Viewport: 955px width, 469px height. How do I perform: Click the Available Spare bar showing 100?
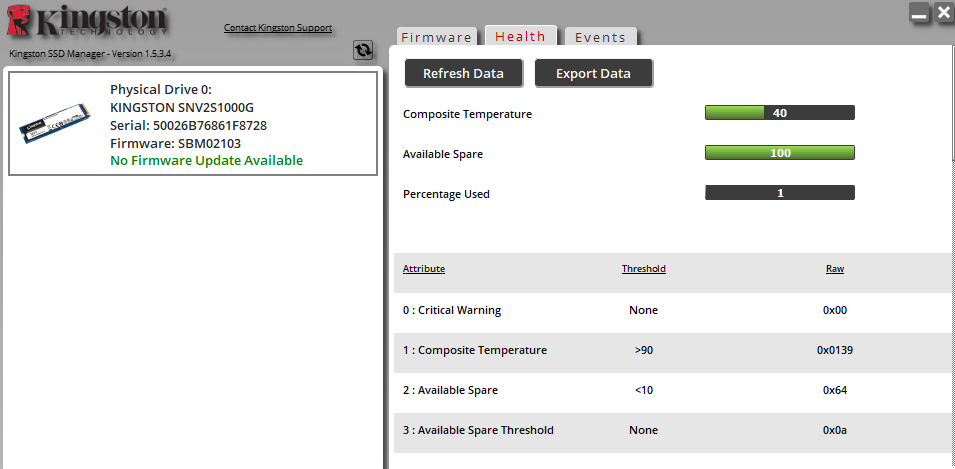(780, 153)
